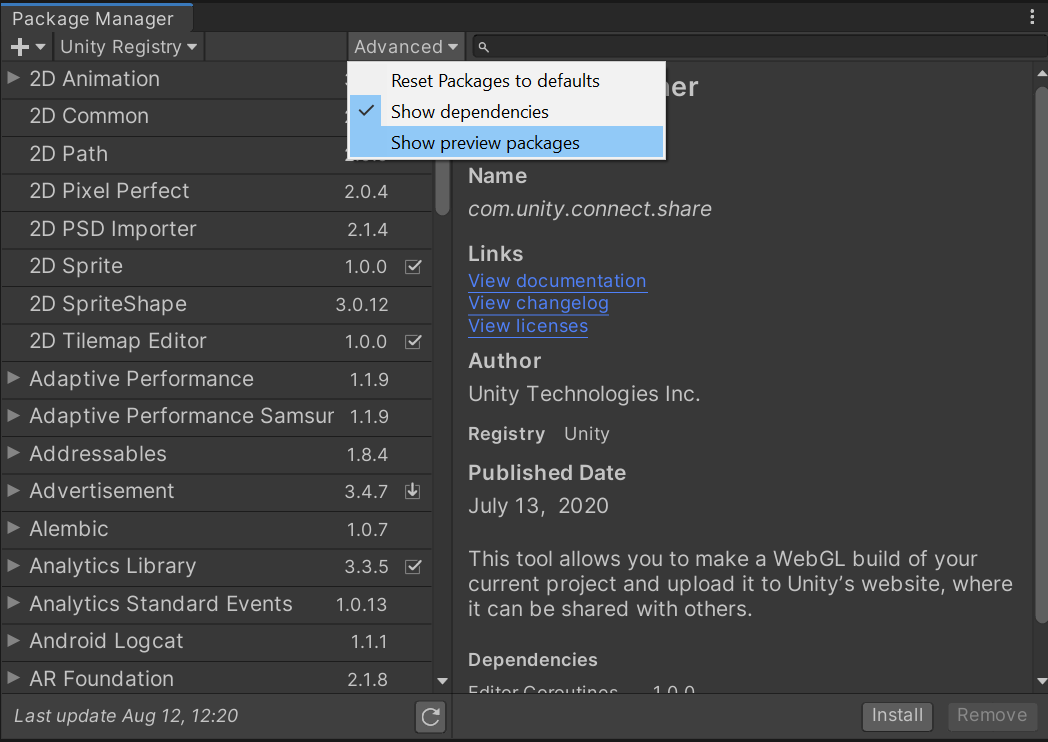Image resolution: width=1048 pixels, height=742 pixels.
Task: Open the Unity Registry dropdown
Action: [x=127, y=46]
